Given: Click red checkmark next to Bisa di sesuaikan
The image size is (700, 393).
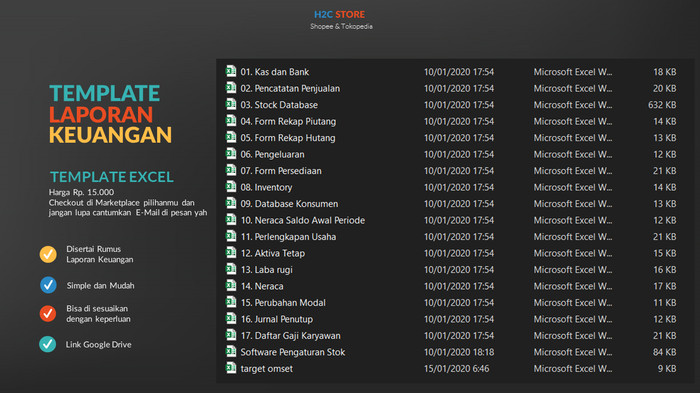Looking at the screenshot, I should click(x=48, y=314).
